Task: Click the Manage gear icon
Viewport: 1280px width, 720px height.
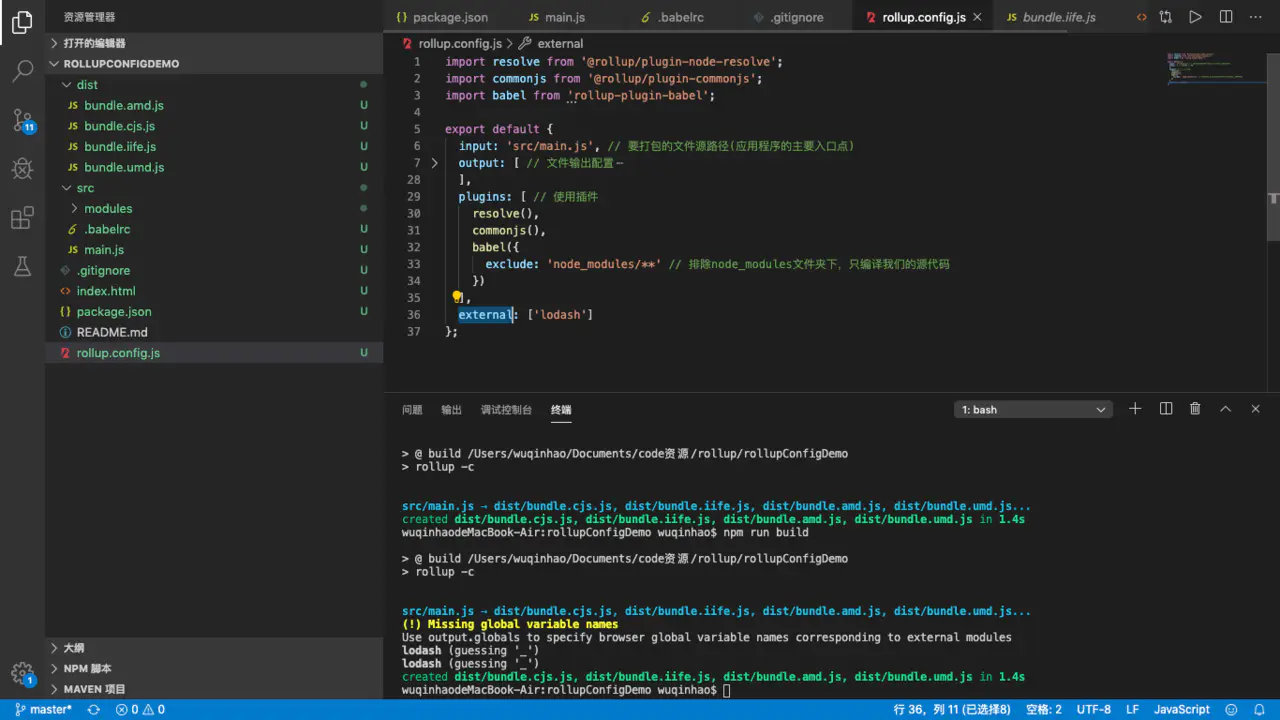Action: pos(22,673)
